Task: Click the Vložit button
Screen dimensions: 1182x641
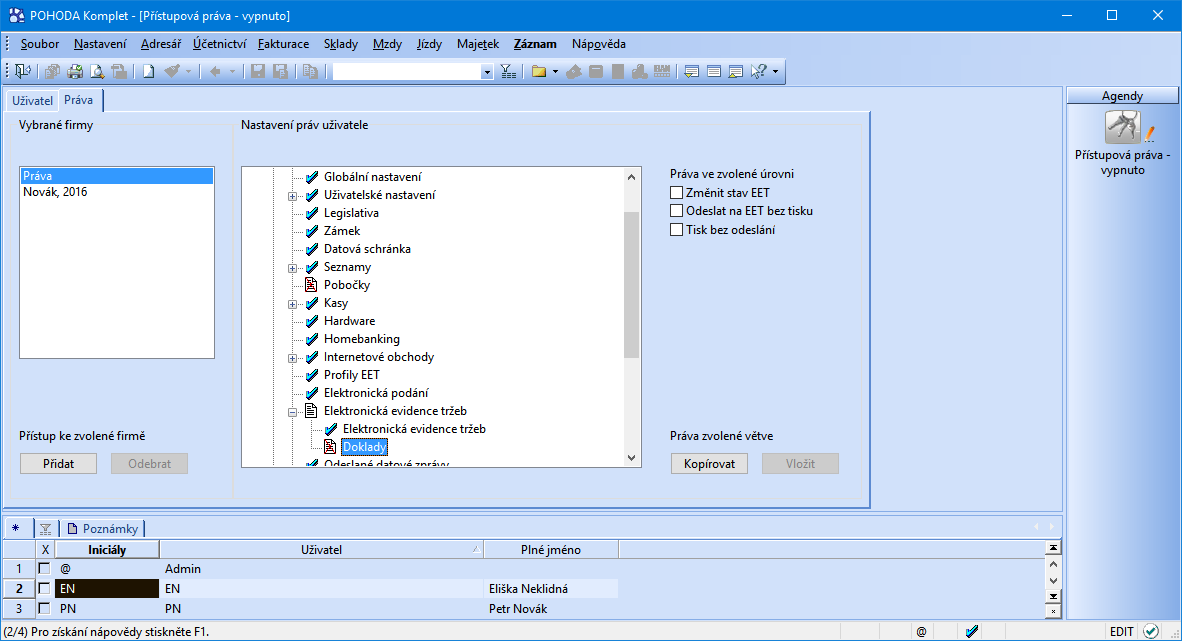Action: (x=801, y=463)
